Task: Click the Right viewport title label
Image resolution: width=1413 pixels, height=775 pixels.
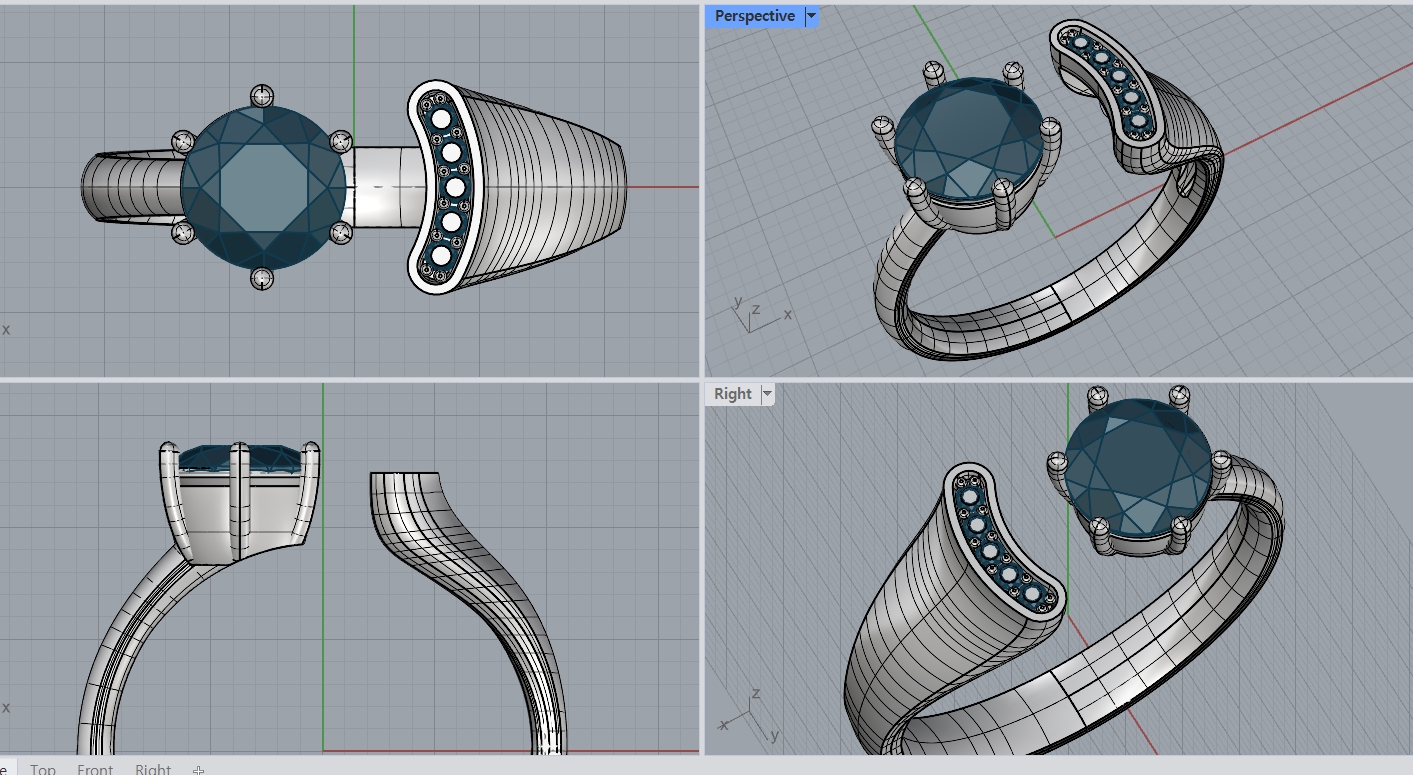Action: tap(732, 394)
